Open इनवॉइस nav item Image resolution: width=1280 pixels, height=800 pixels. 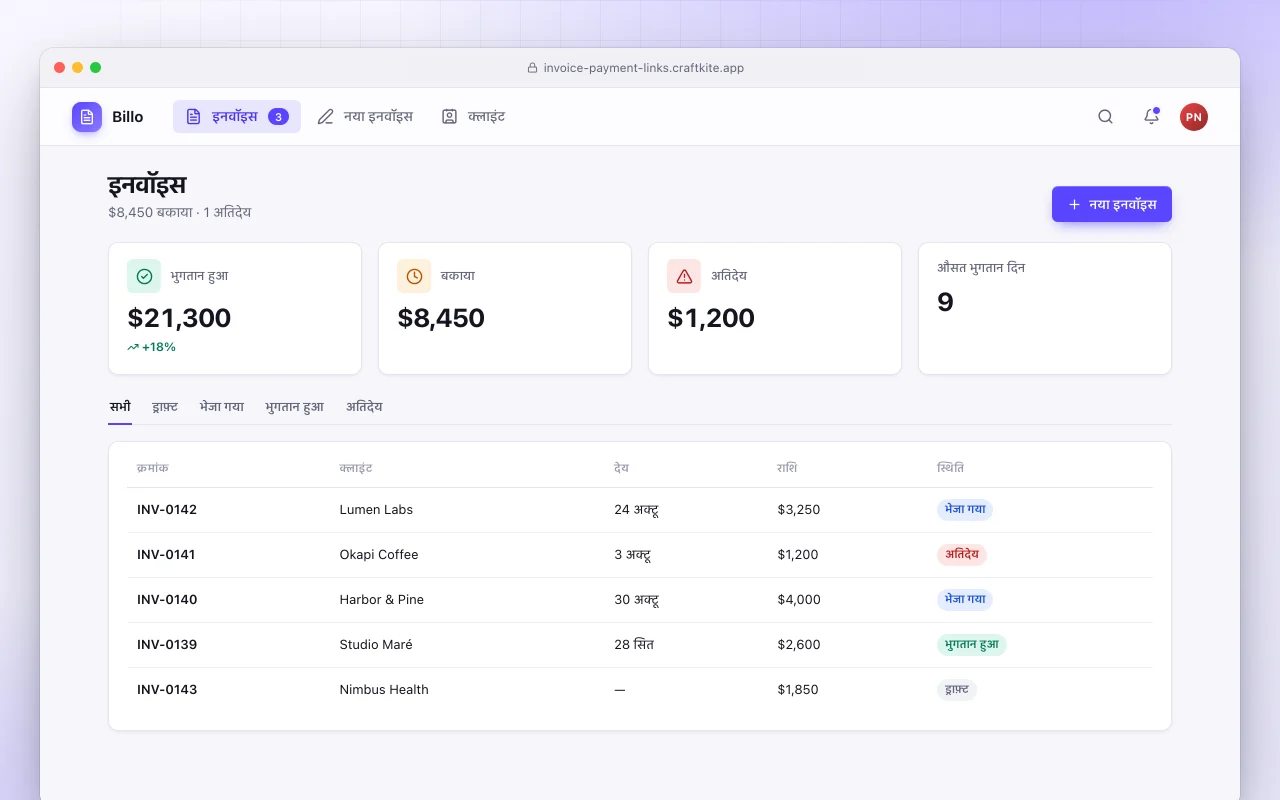point(237,117)
